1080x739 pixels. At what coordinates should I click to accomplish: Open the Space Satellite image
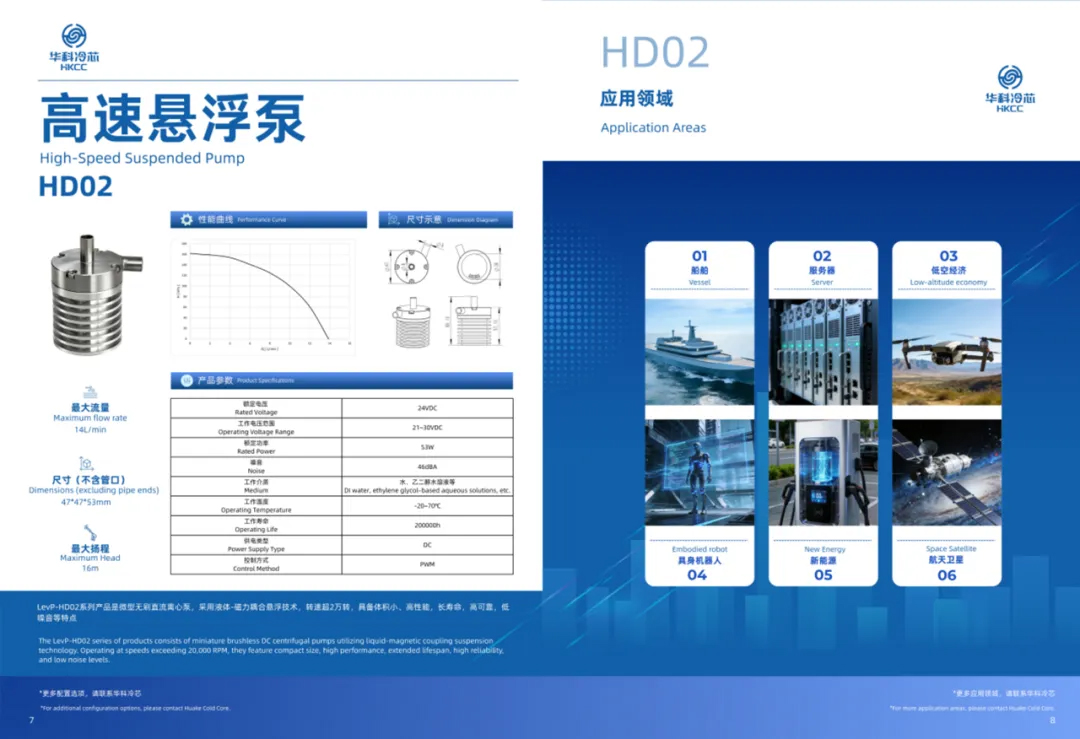click(946, 472)
